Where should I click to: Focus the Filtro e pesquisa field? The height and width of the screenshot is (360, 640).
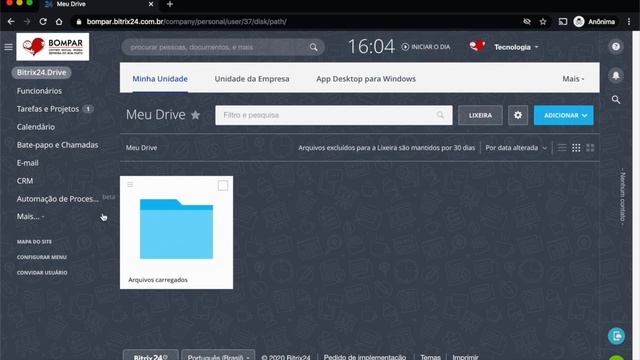click(x=334, y=116)
